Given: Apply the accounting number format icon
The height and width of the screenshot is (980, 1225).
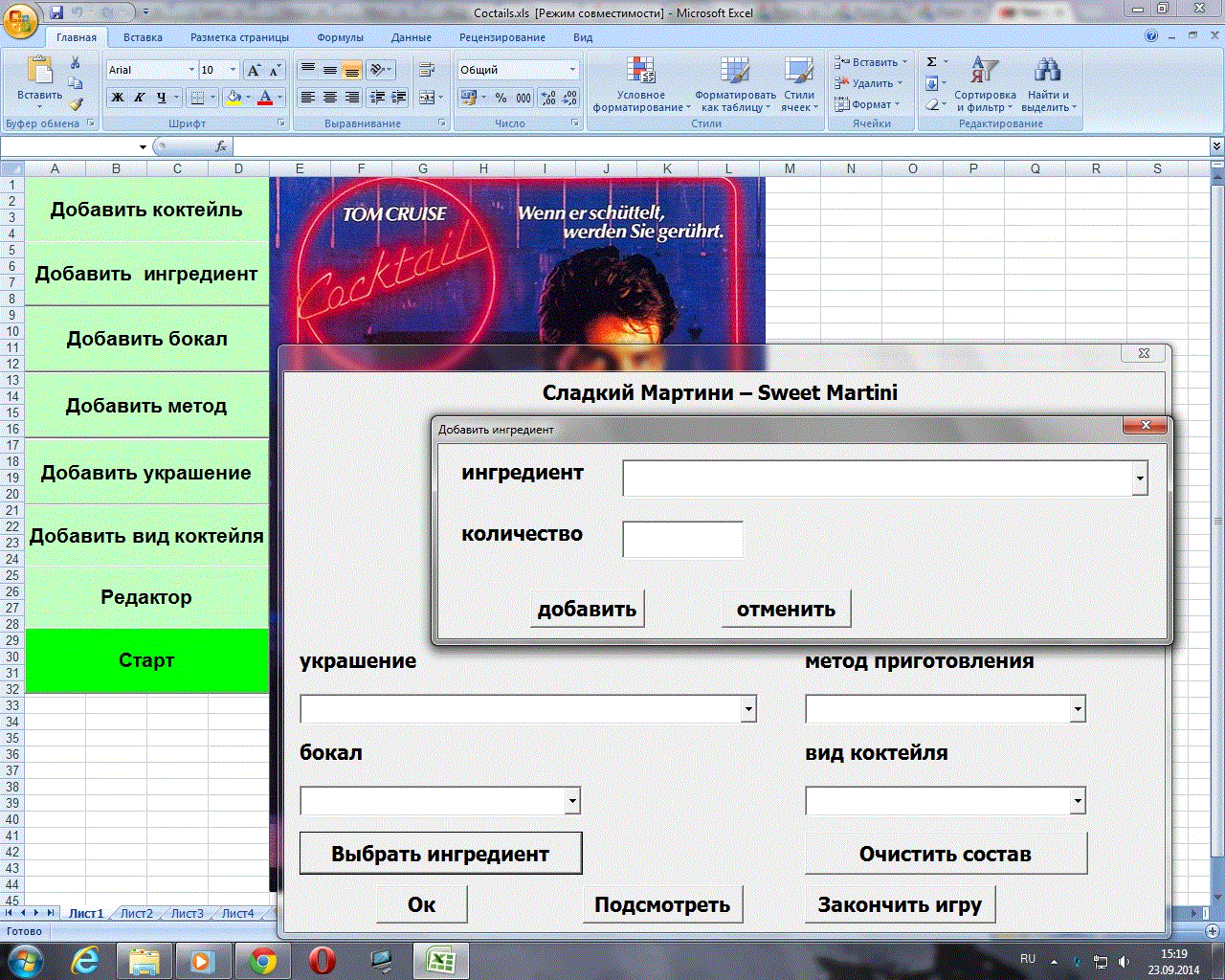Looking at the screenshot, I should click(x=469, y=98).
